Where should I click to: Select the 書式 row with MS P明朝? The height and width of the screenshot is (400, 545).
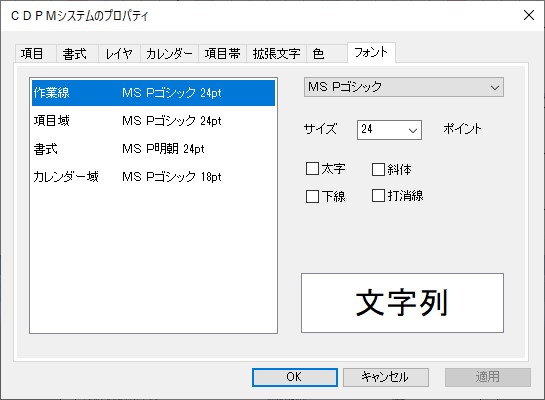tap(153, 149)
